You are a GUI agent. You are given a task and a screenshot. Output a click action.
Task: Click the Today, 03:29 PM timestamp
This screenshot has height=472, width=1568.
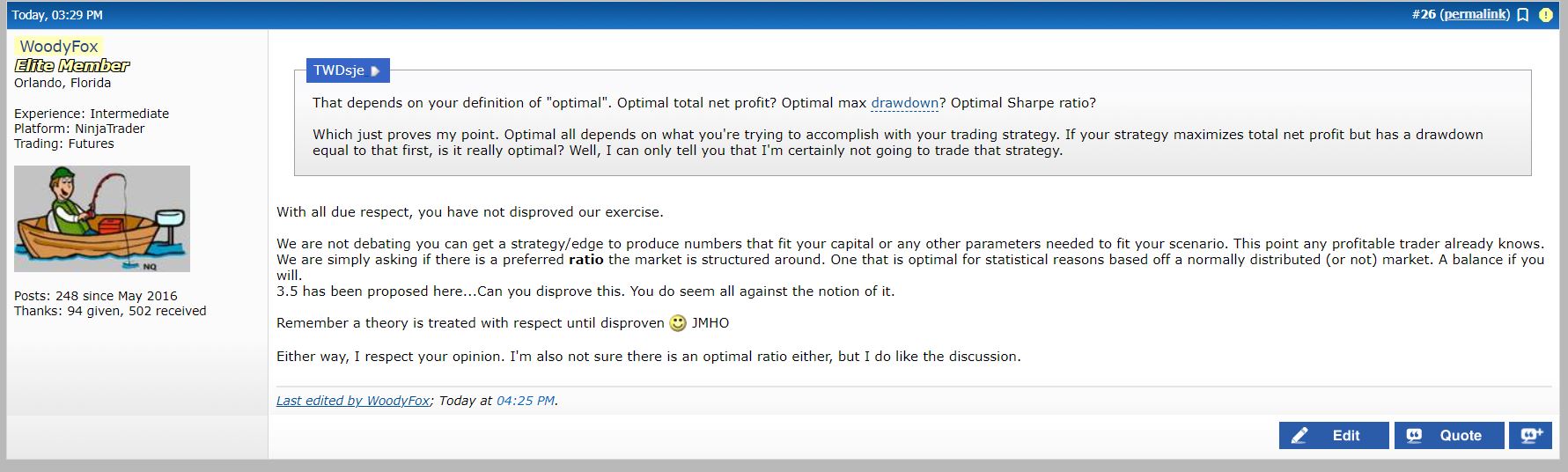57,15
